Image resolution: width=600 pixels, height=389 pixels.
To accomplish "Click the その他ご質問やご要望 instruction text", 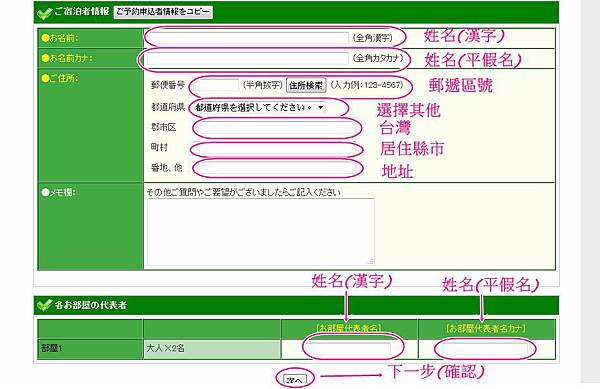I will tap(243, 192).
